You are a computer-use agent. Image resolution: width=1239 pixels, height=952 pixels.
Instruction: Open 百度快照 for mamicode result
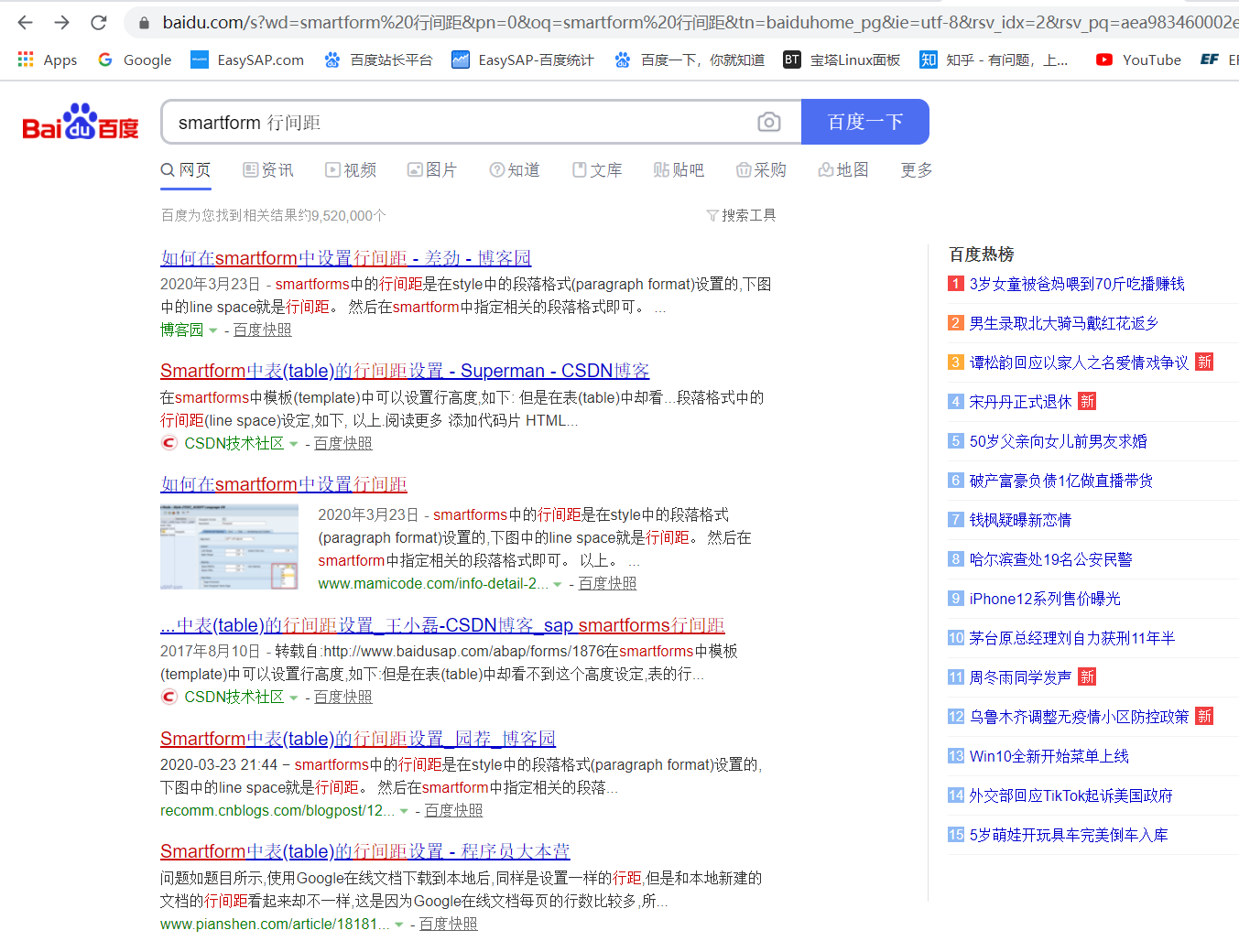607,583
